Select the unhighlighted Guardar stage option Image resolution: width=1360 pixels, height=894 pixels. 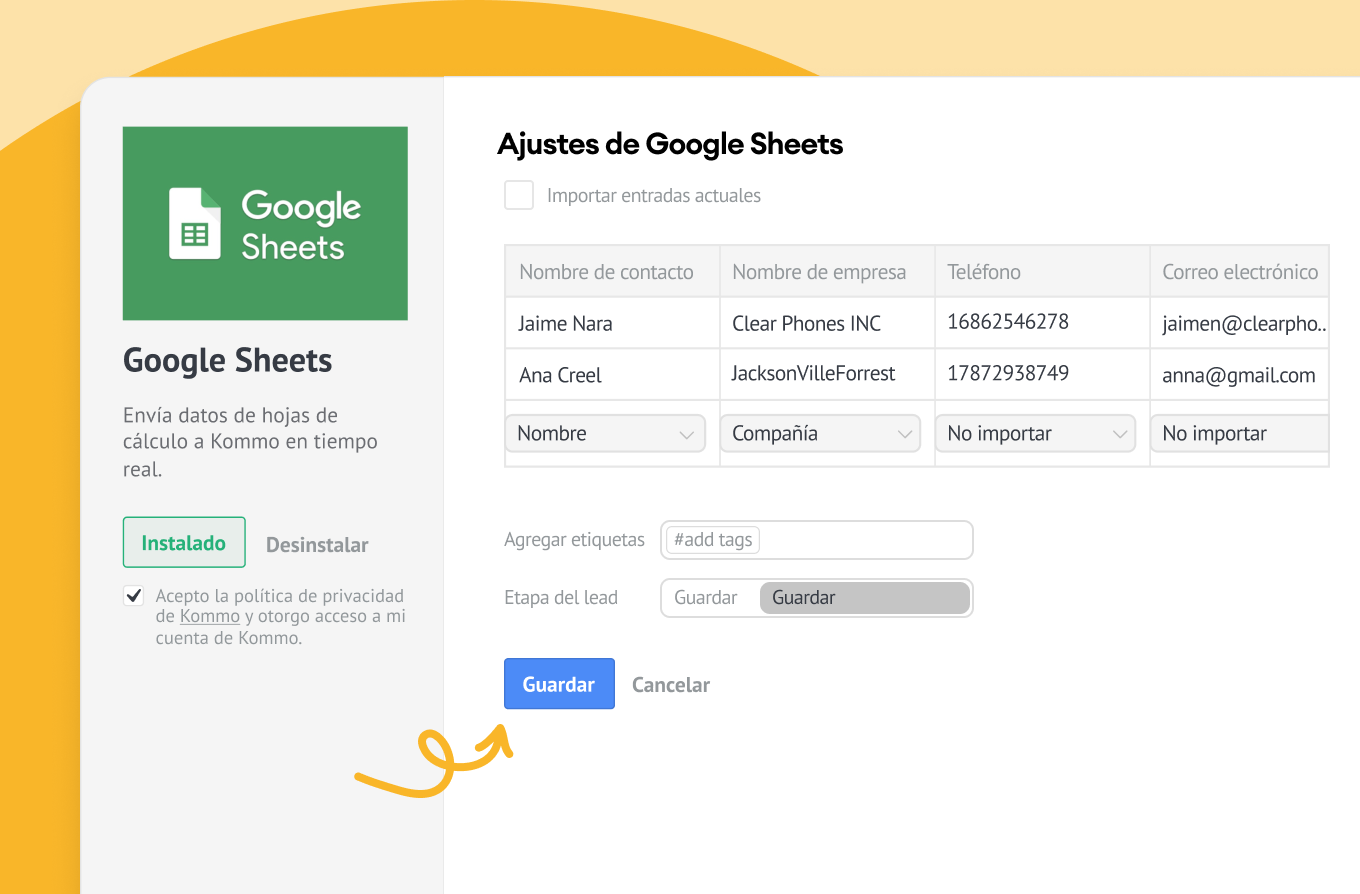coord(706,598)
